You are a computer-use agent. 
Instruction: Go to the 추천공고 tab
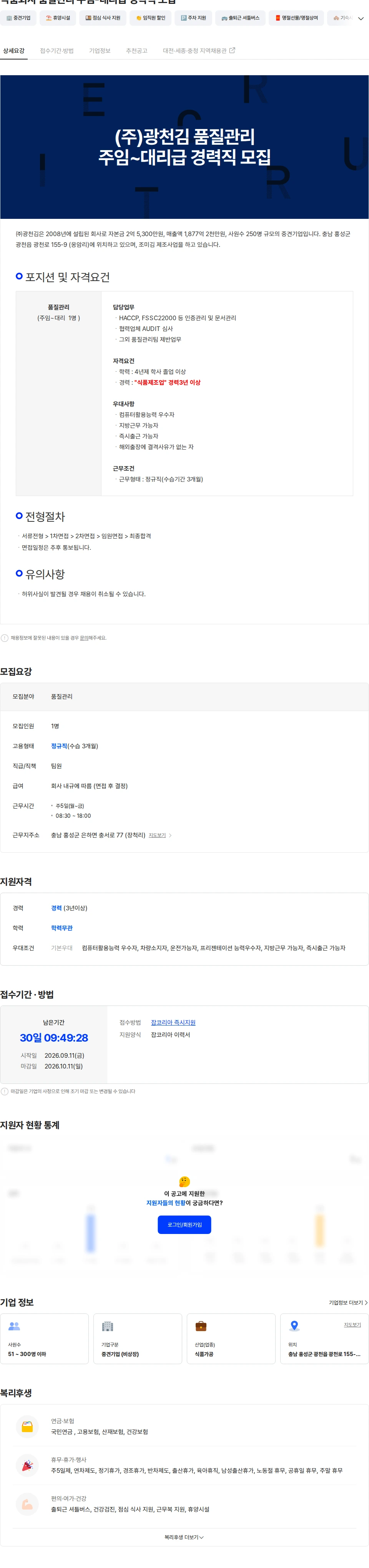(136, 51)
